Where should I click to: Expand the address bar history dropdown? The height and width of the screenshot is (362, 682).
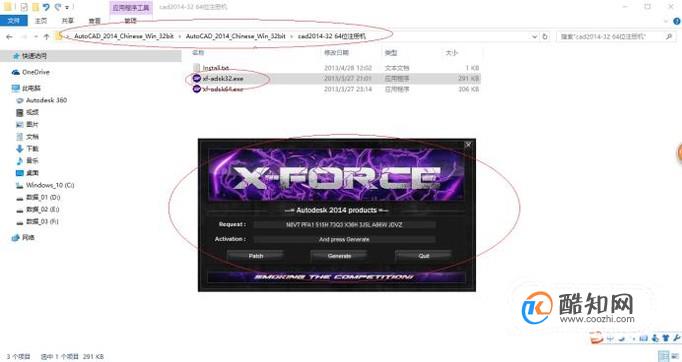[x=535, y=37]
